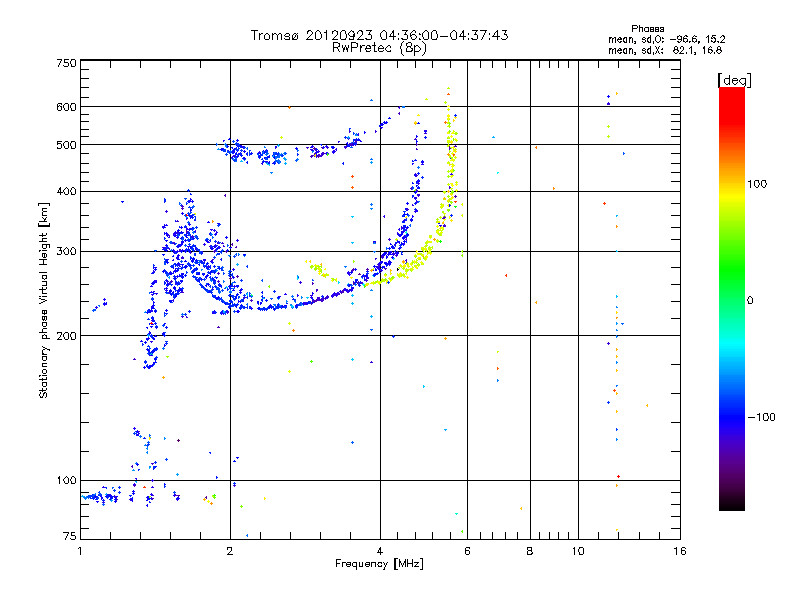Click the [deg] unit label above color bar
This screenshot has width=800, height=600.
pyautogui.click(x=734, y=80)
